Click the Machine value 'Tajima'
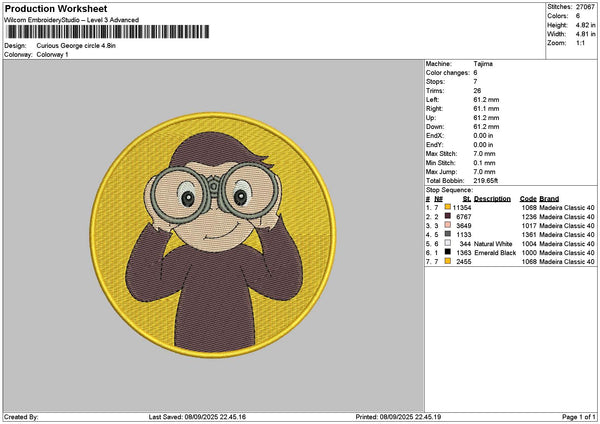This screenshot has width=600, height=424. 483,64
